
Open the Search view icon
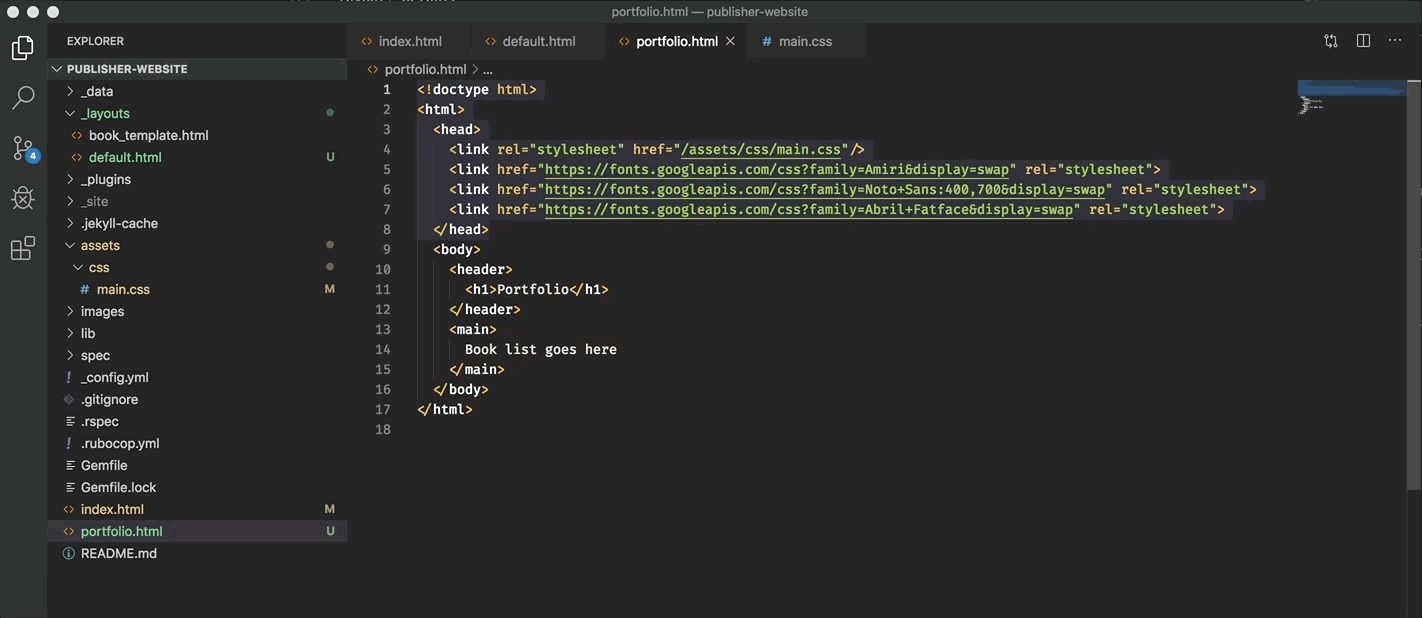point(22,98)
